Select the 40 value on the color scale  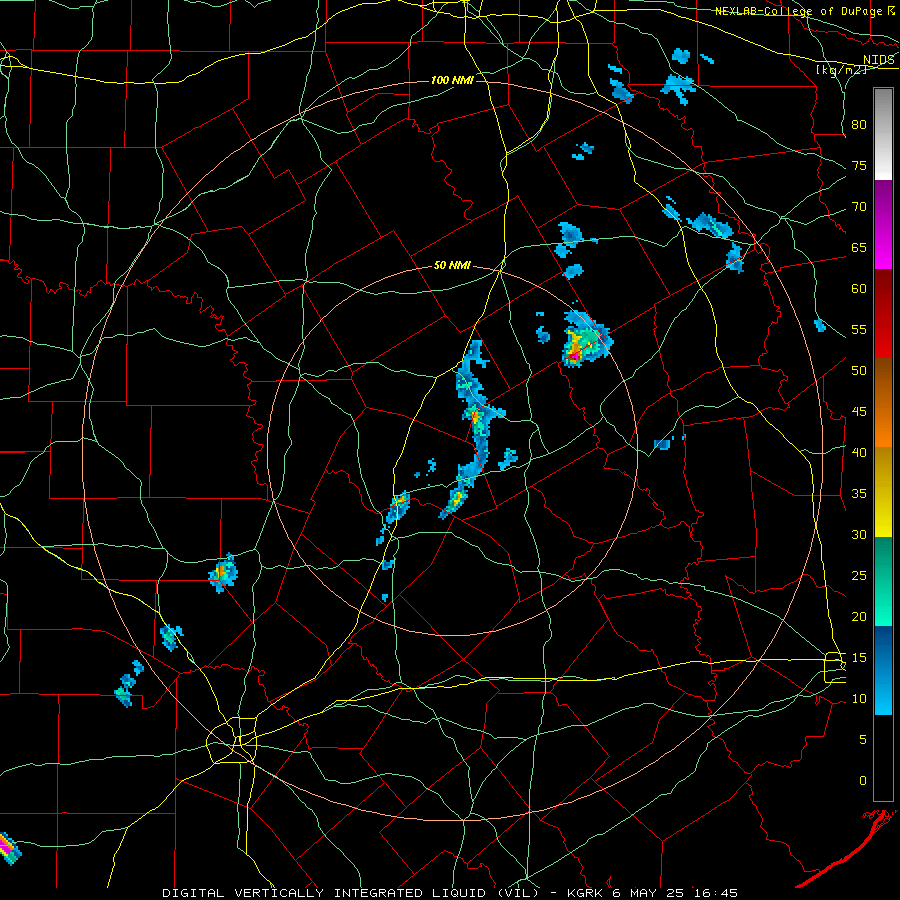click(859, 452)
